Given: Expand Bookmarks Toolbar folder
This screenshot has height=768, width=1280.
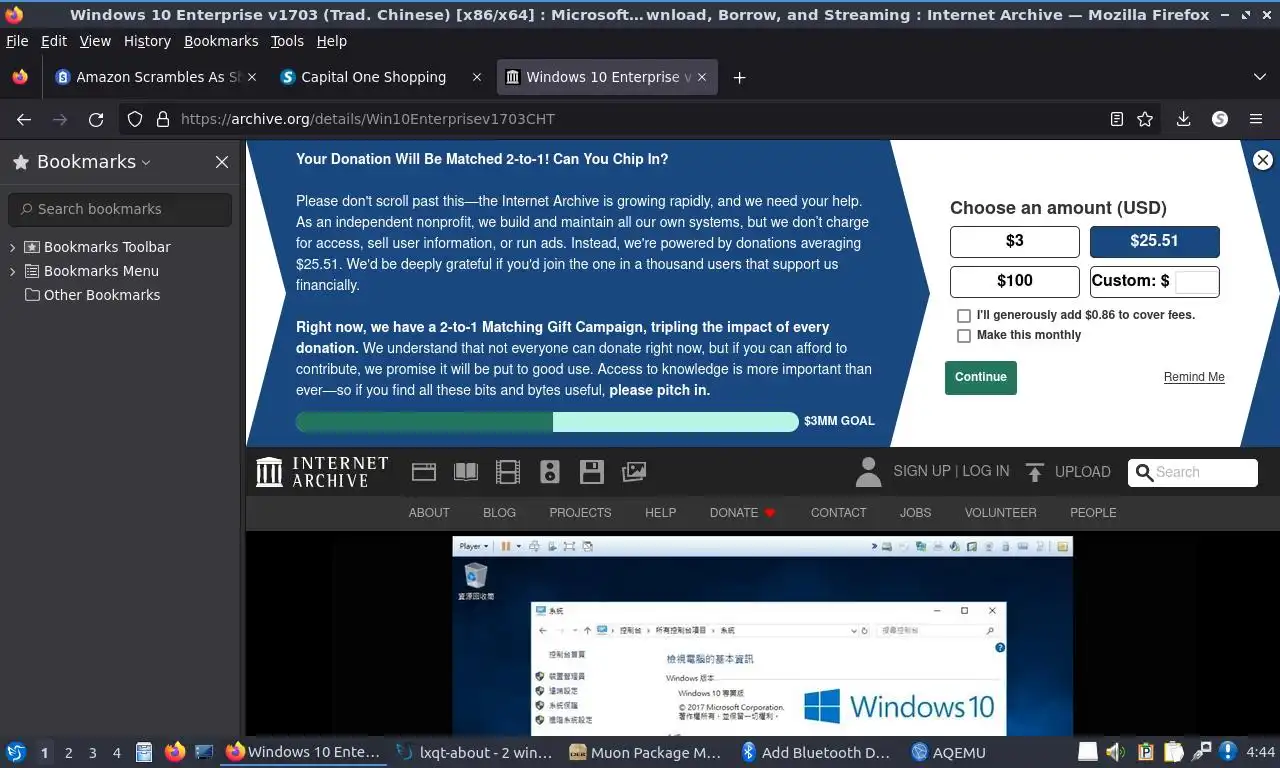Looking at the screenshot, I should click(13, 247).
